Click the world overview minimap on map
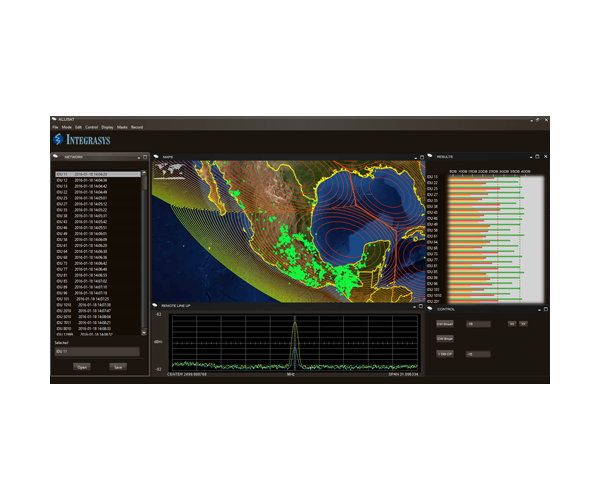 point(170,171)
